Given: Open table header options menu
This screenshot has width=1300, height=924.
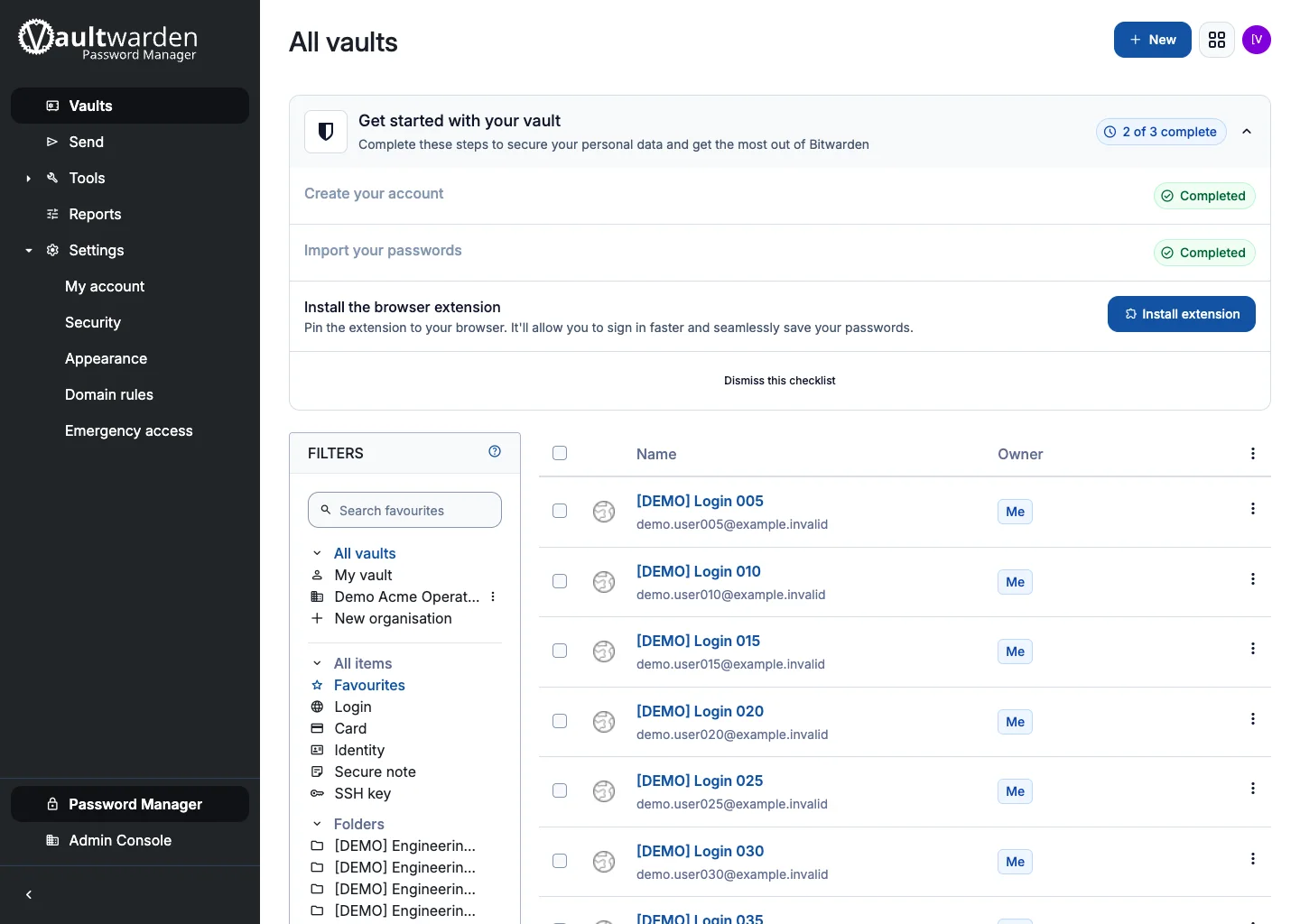Looking at the screenshot, I should pyautogui.click(x=1253, y=454).
